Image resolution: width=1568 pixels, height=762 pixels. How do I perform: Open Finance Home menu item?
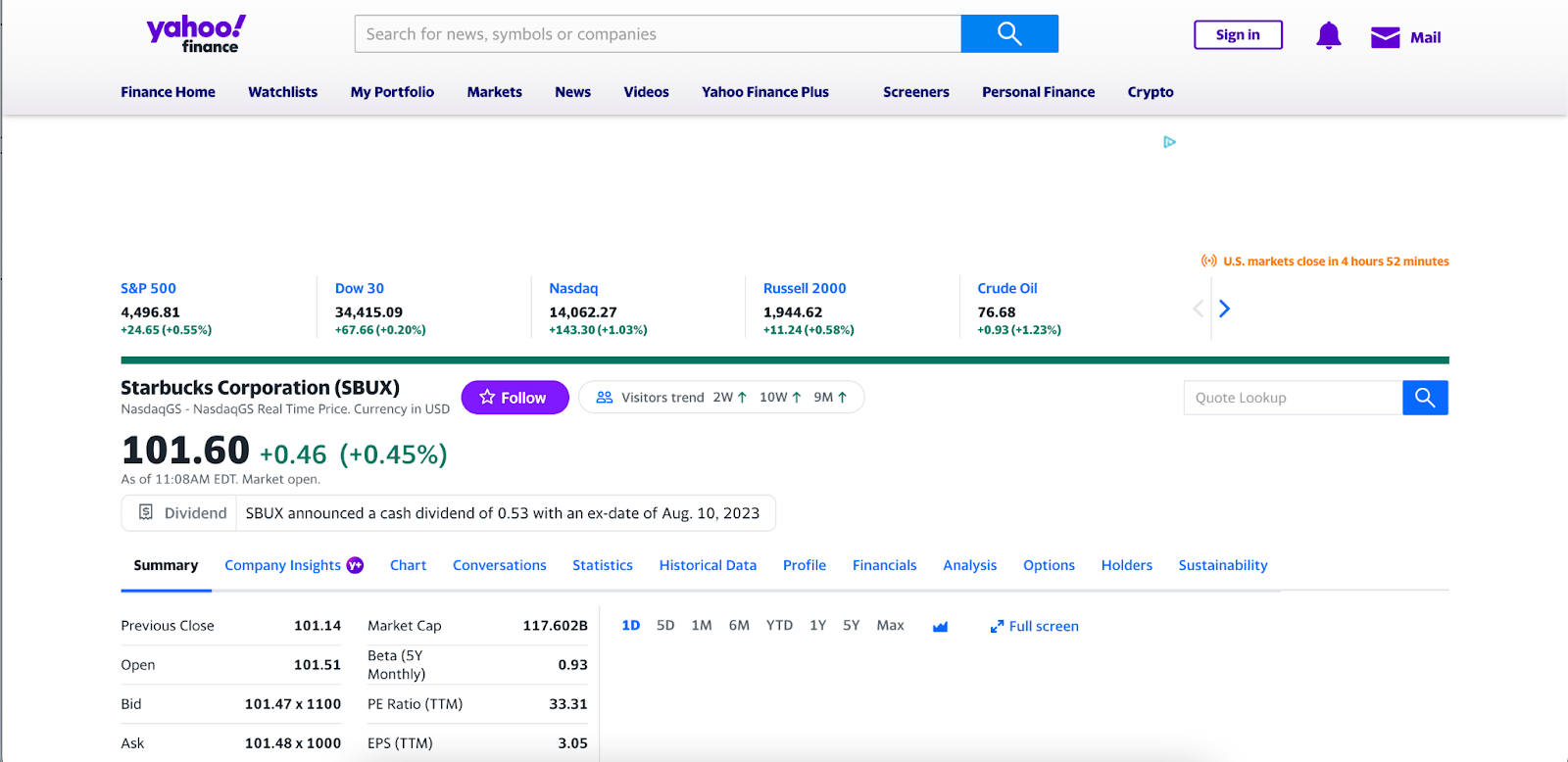(168, 92)
